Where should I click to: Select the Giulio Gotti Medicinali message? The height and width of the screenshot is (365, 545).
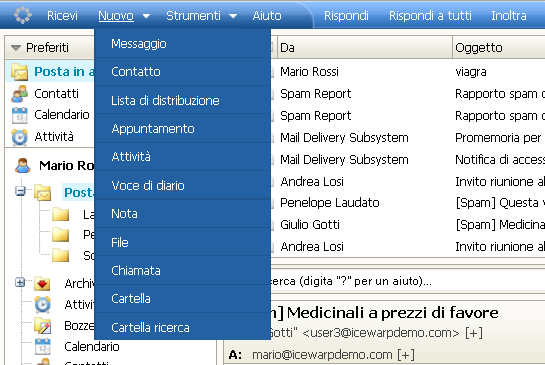click(407, 225)
